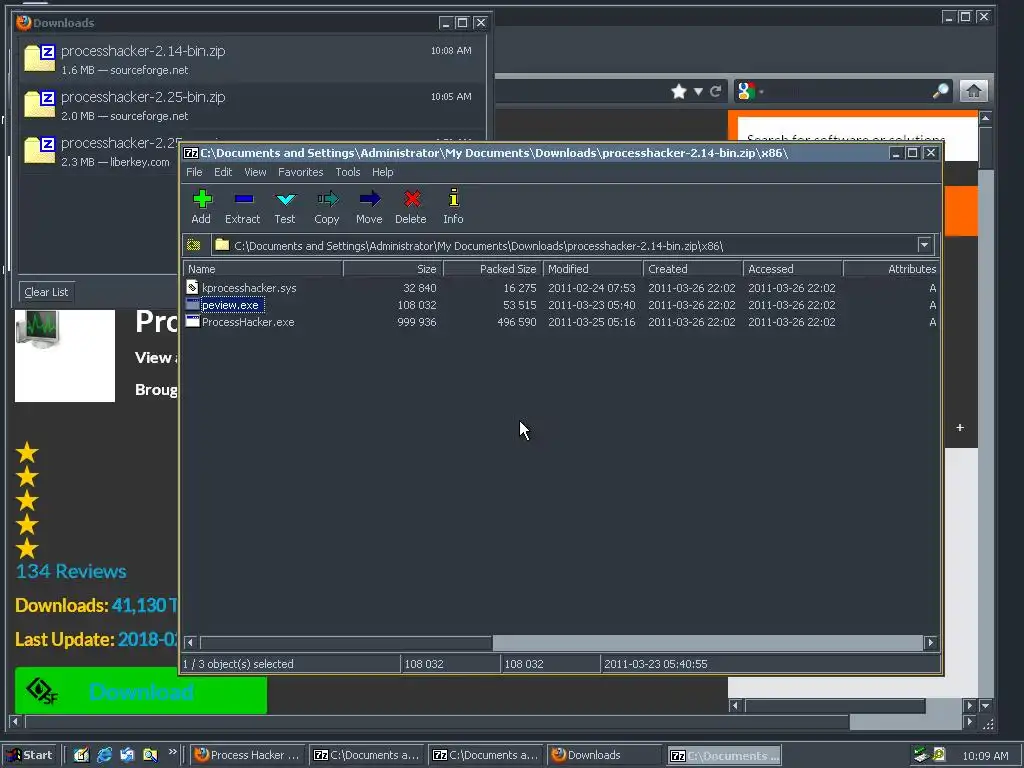Click the magnifier search icon in Firefox
This screenshot has width=1024, height=768.
pyautogui.click(x=940, y=91)
